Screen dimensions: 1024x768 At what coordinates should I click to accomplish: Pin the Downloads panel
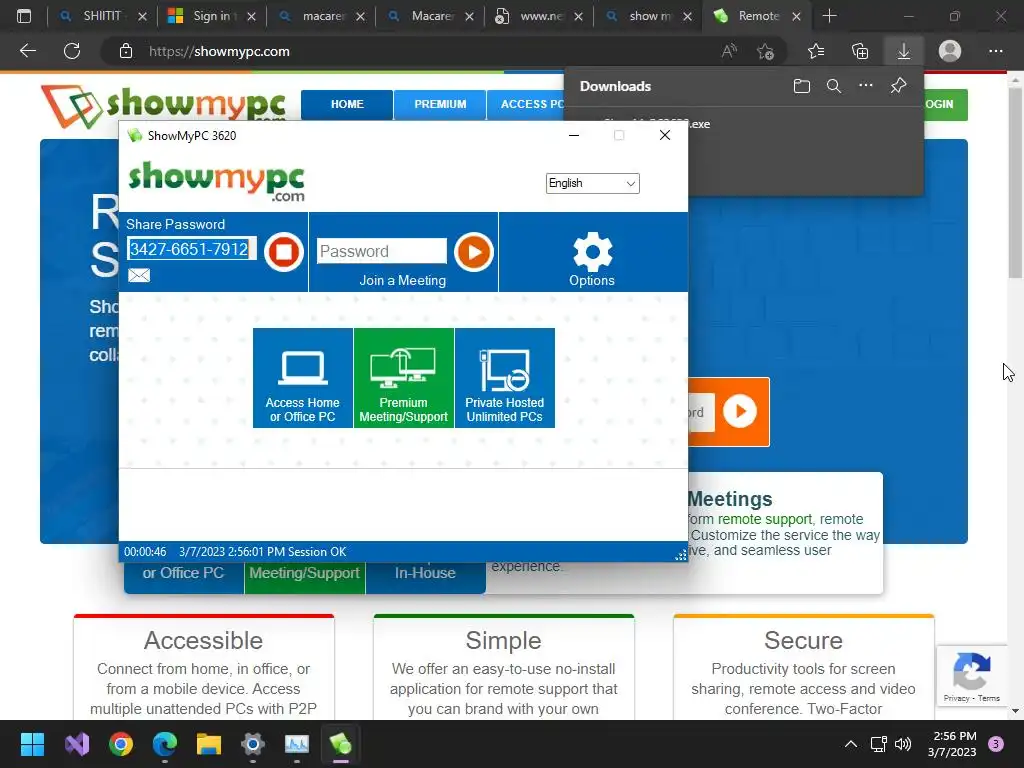point(899,86)
